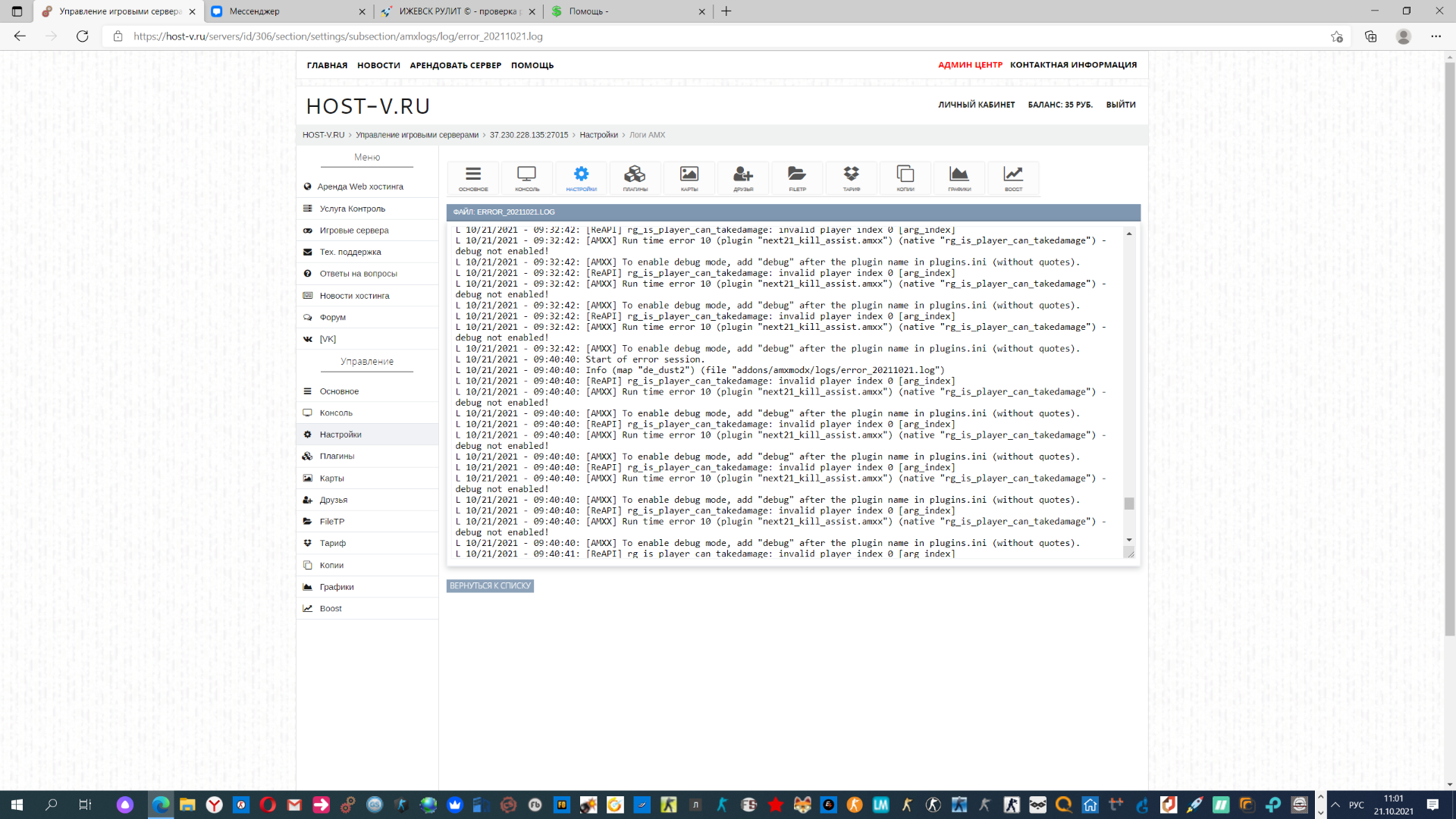This screenshot has height=819, width=1456.
Task: Click the Основное hamburger toolbar icon
Action: click(x=473, y=178)
